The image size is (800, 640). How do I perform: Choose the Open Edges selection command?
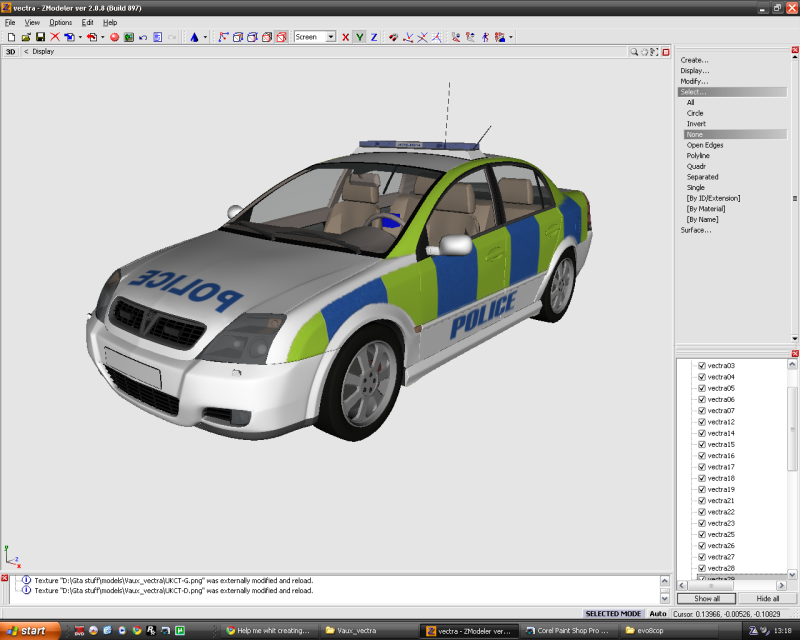pos(705,145)
